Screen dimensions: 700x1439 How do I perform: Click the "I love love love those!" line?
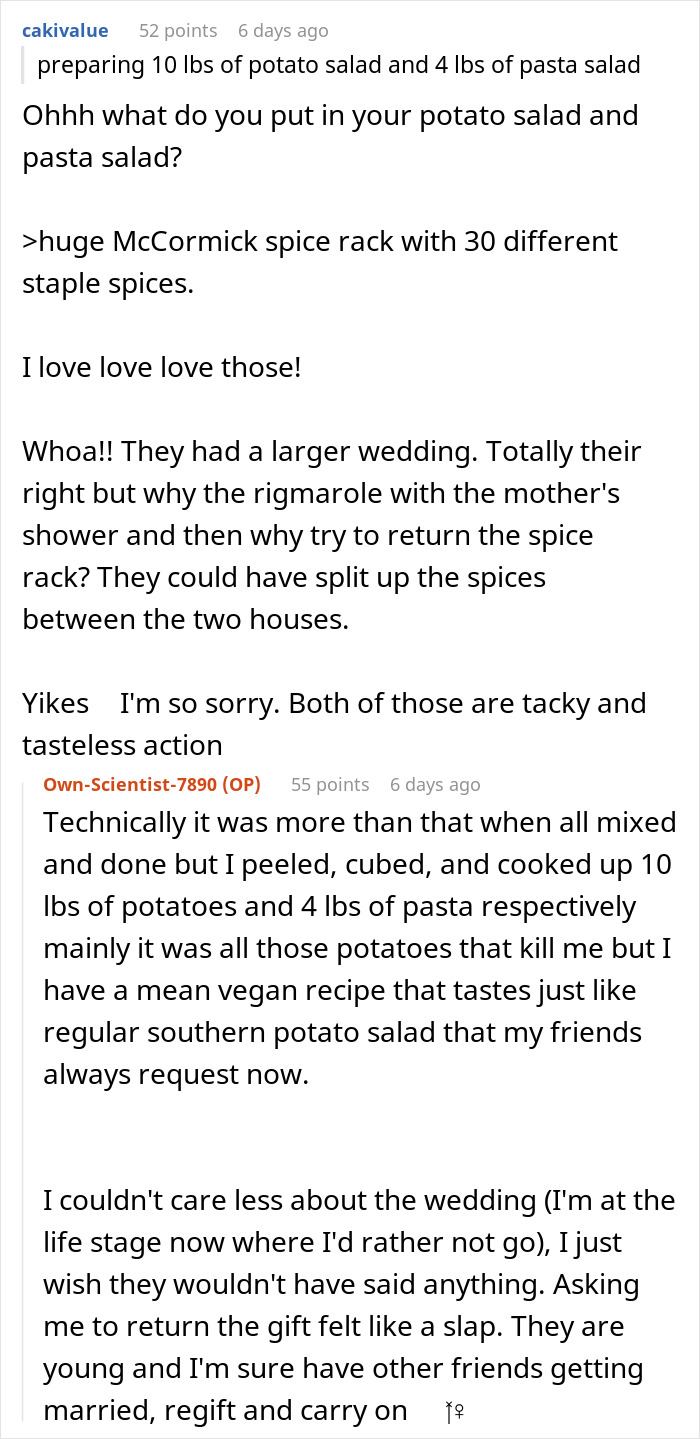pos(161,367)
